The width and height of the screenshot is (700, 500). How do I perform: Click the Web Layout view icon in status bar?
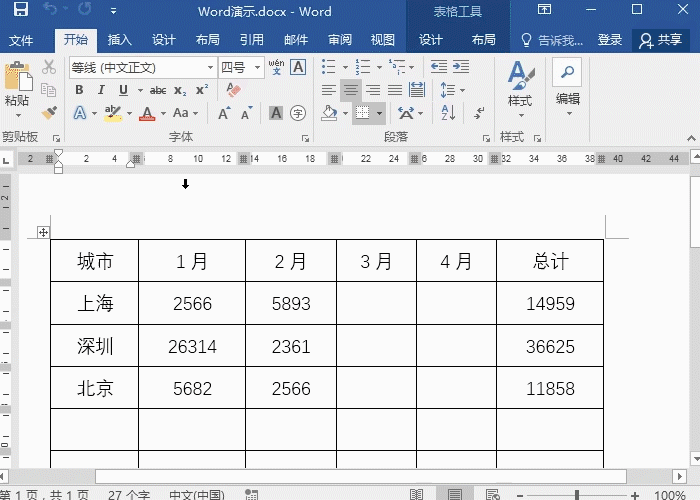click(x=492, y=494)
